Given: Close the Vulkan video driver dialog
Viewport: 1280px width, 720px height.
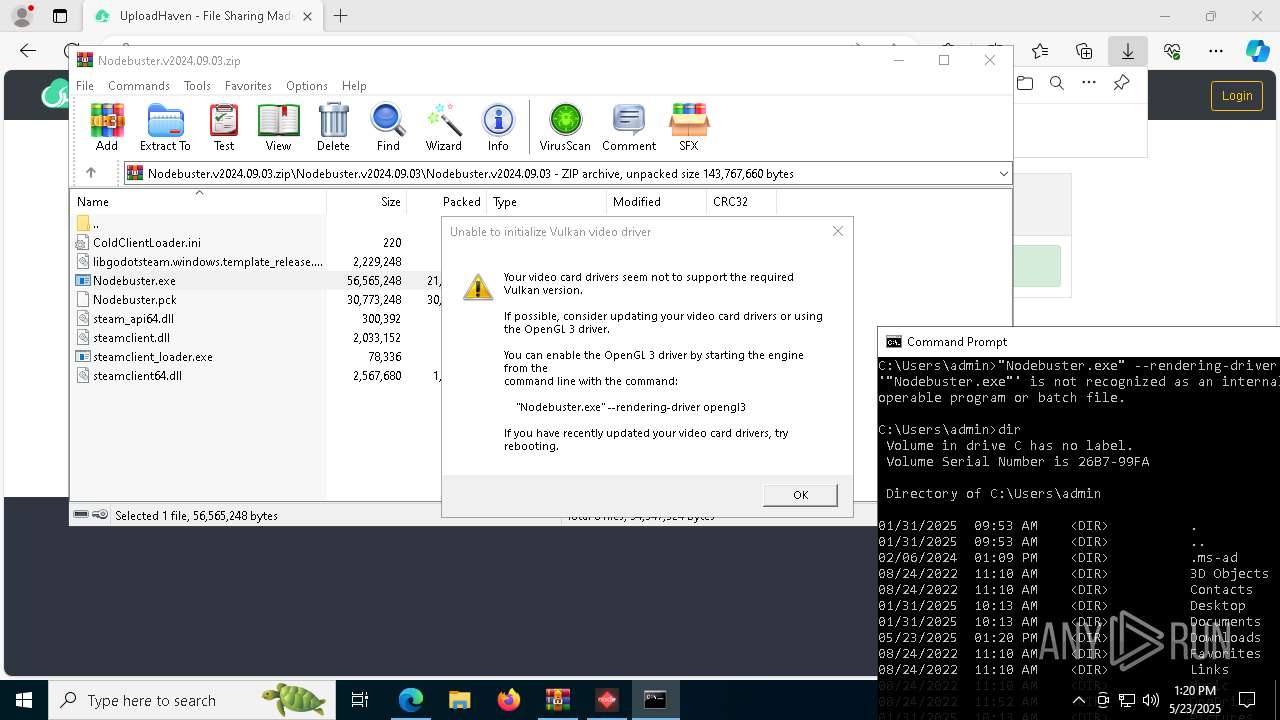Looking at the screenshot, I should coord(838,231).
